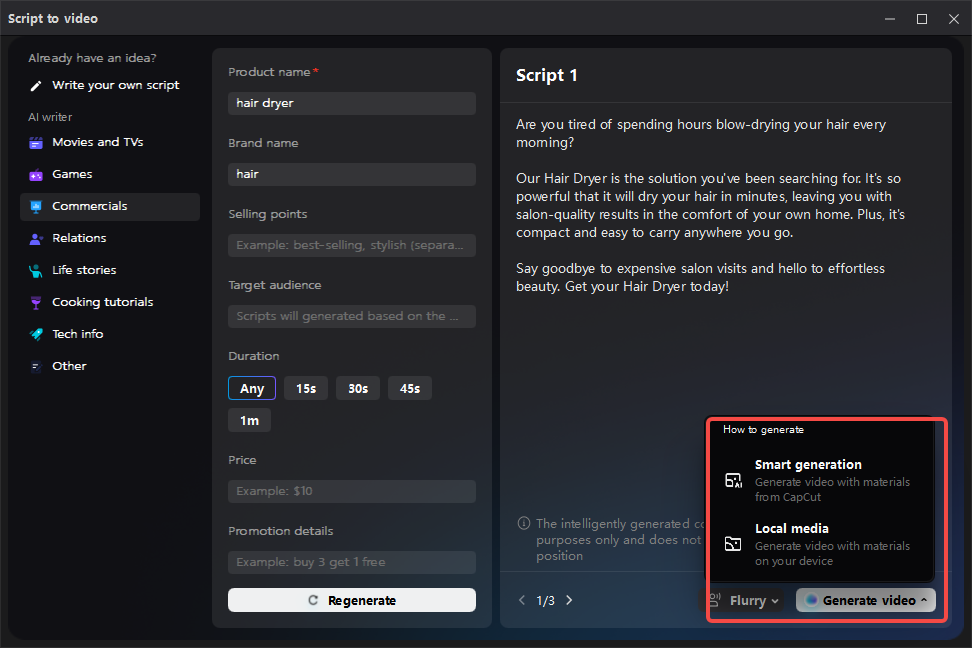
Task: Click the Life stories person icon
Action: point(36,270)
